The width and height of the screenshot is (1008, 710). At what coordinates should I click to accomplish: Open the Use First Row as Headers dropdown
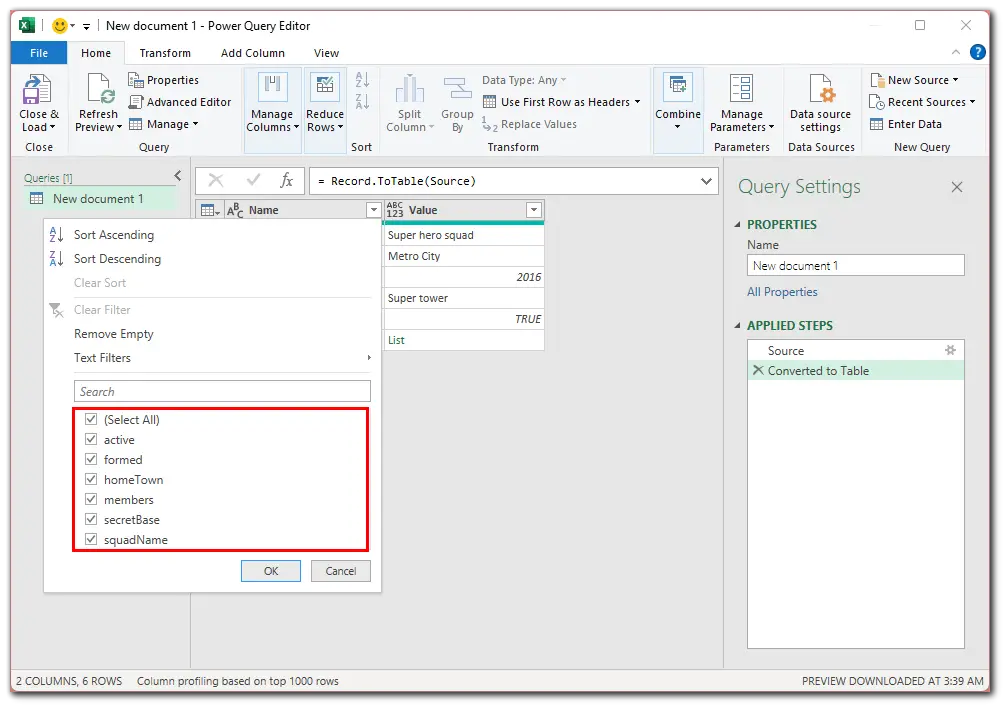tap(638, 102)
